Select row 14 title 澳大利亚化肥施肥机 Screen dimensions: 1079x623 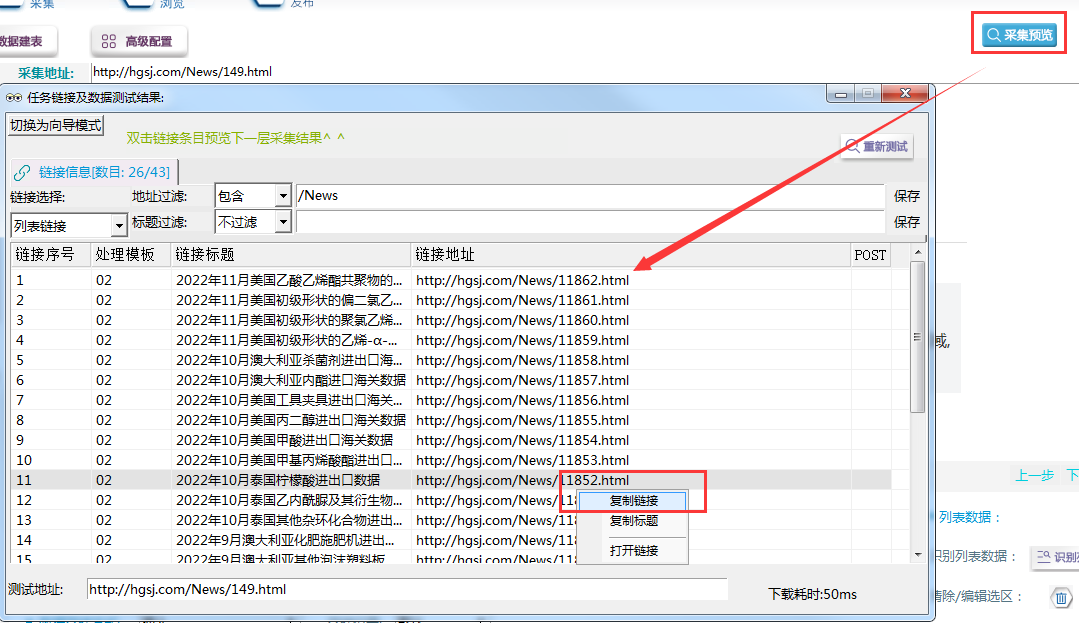tap(286, 540)
